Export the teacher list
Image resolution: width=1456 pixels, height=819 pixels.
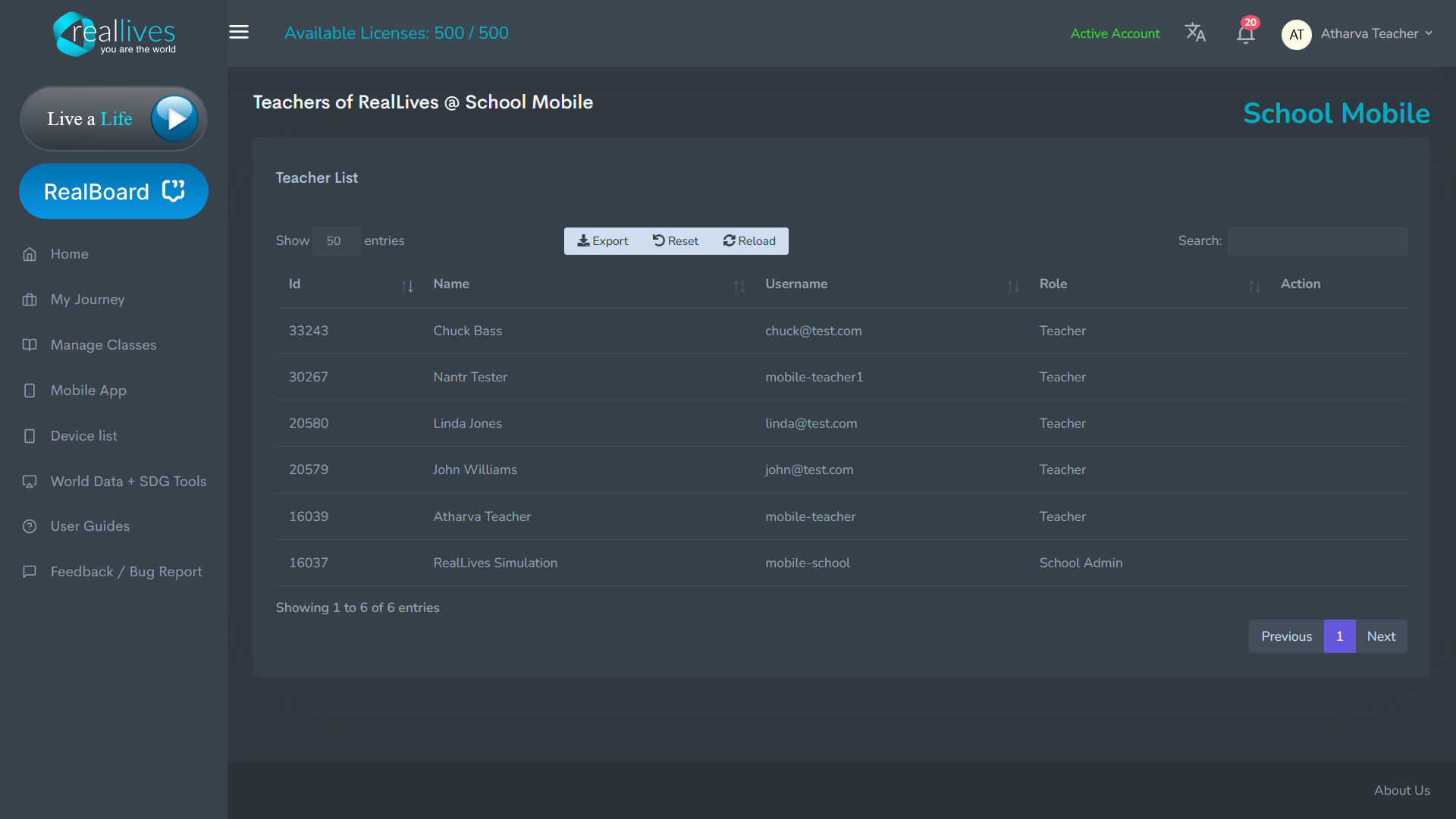click(x=603, y=241)
